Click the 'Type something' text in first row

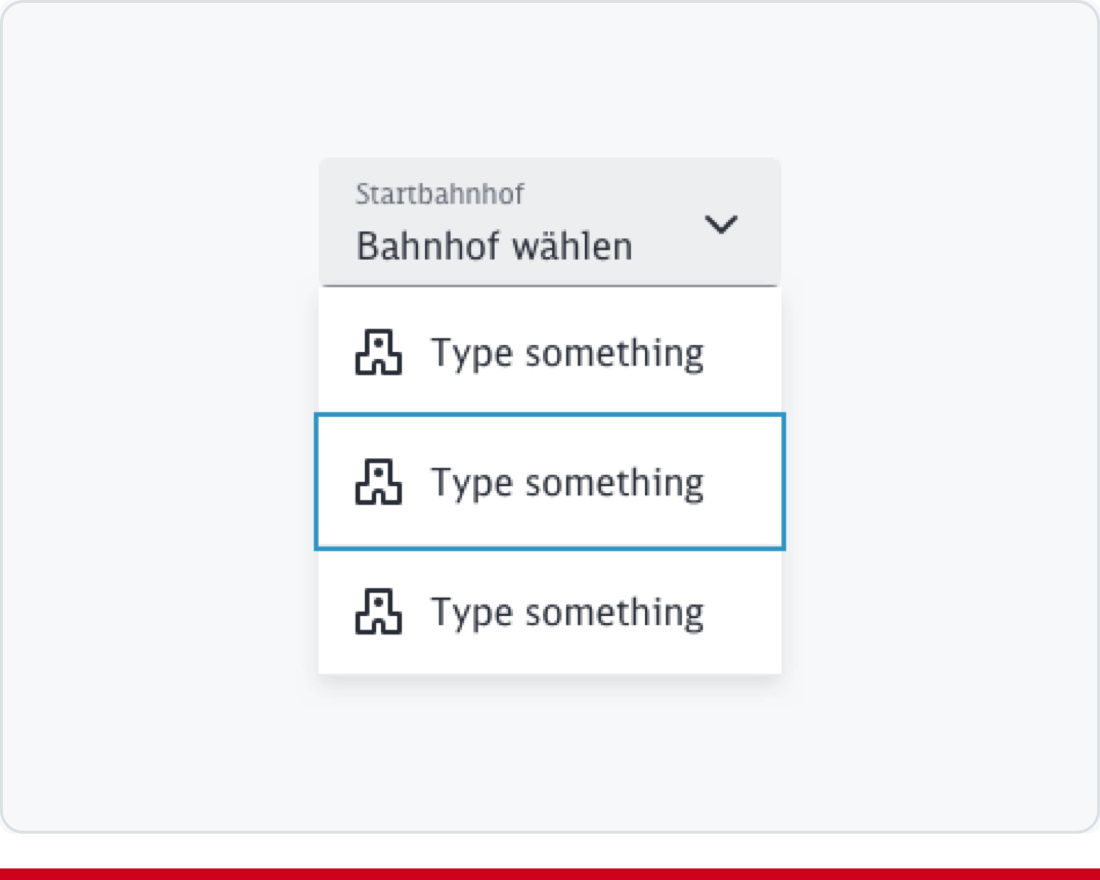[x=567, y=353]
